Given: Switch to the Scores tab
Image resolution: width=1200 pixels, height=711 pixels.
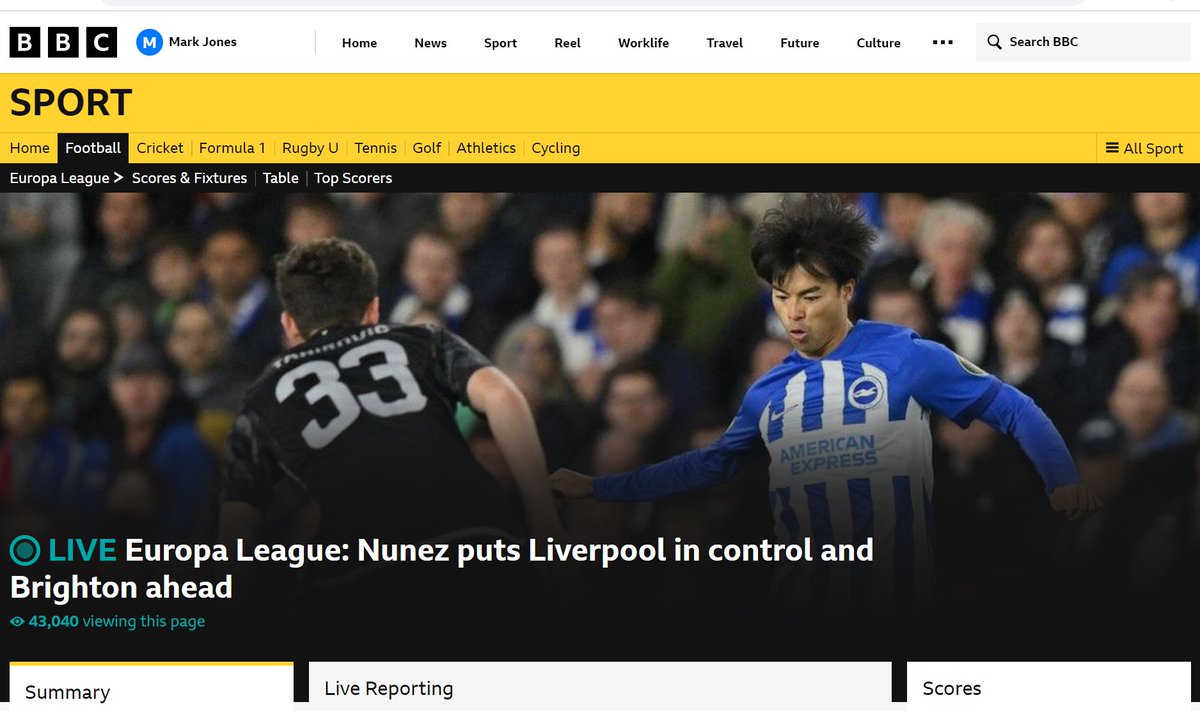Looking at the screenshot, I should [x=952, y=688].
